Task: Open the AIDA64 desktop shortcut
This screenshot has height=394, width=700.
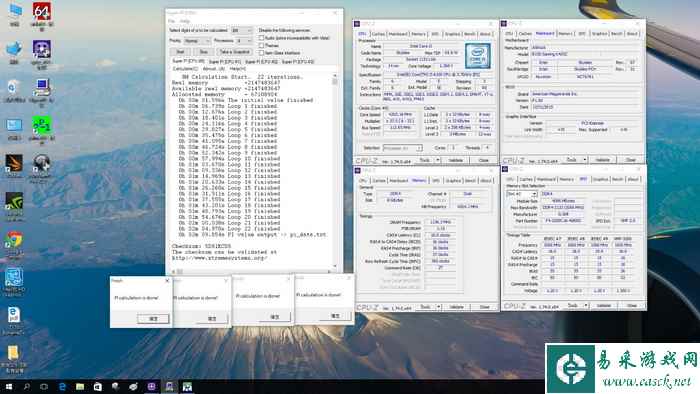Action: (x=42, y=12)
